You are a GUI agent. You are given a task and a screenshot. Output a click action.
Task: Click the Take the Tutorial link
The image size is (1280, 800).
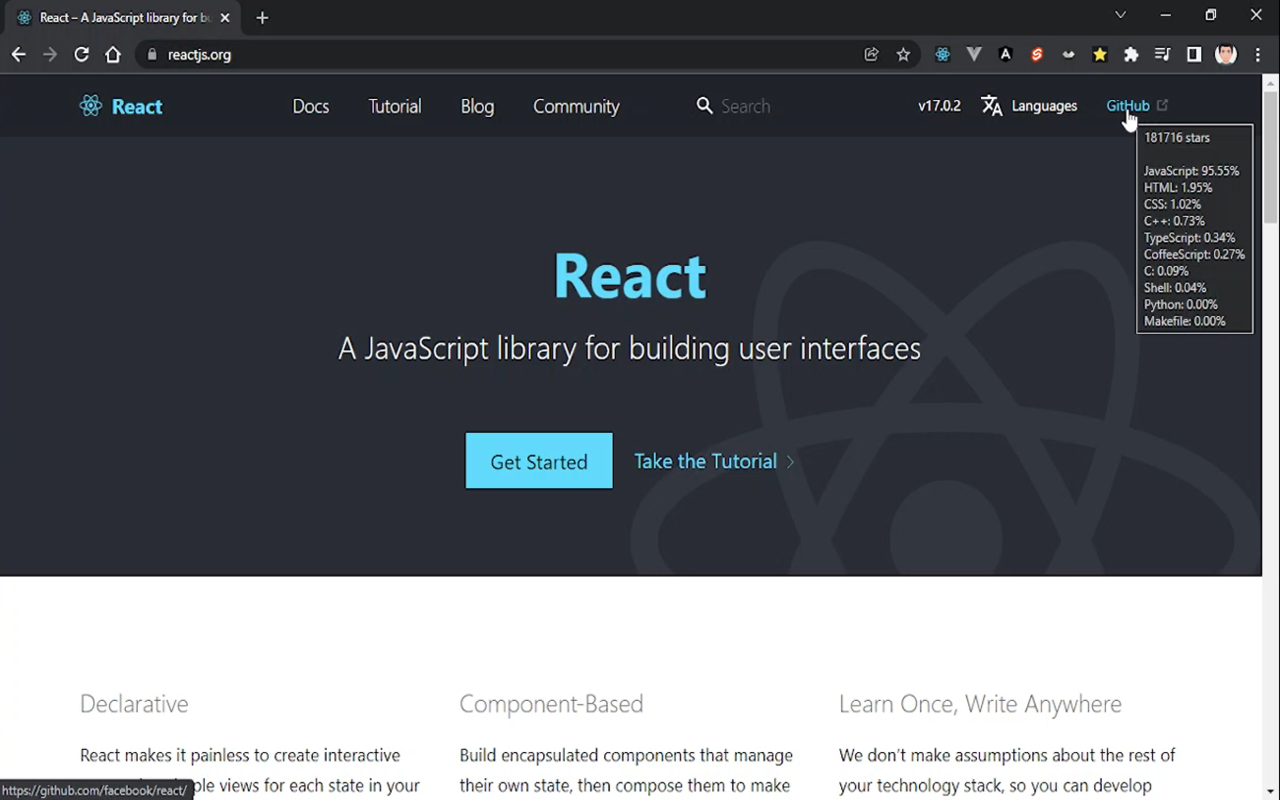(705, 461)
